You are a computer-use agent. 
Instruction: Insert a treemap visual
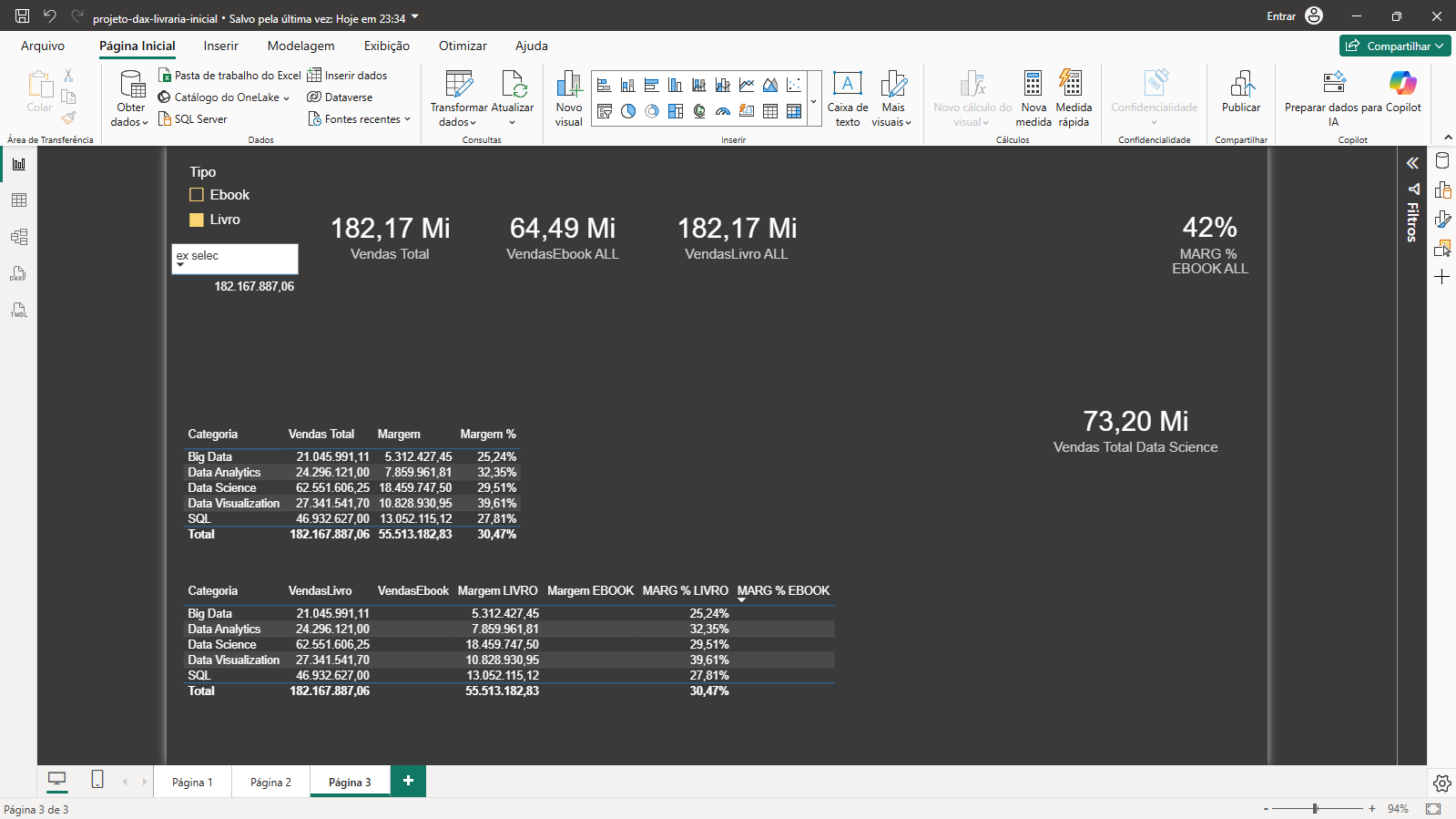(x=676, y=111)
